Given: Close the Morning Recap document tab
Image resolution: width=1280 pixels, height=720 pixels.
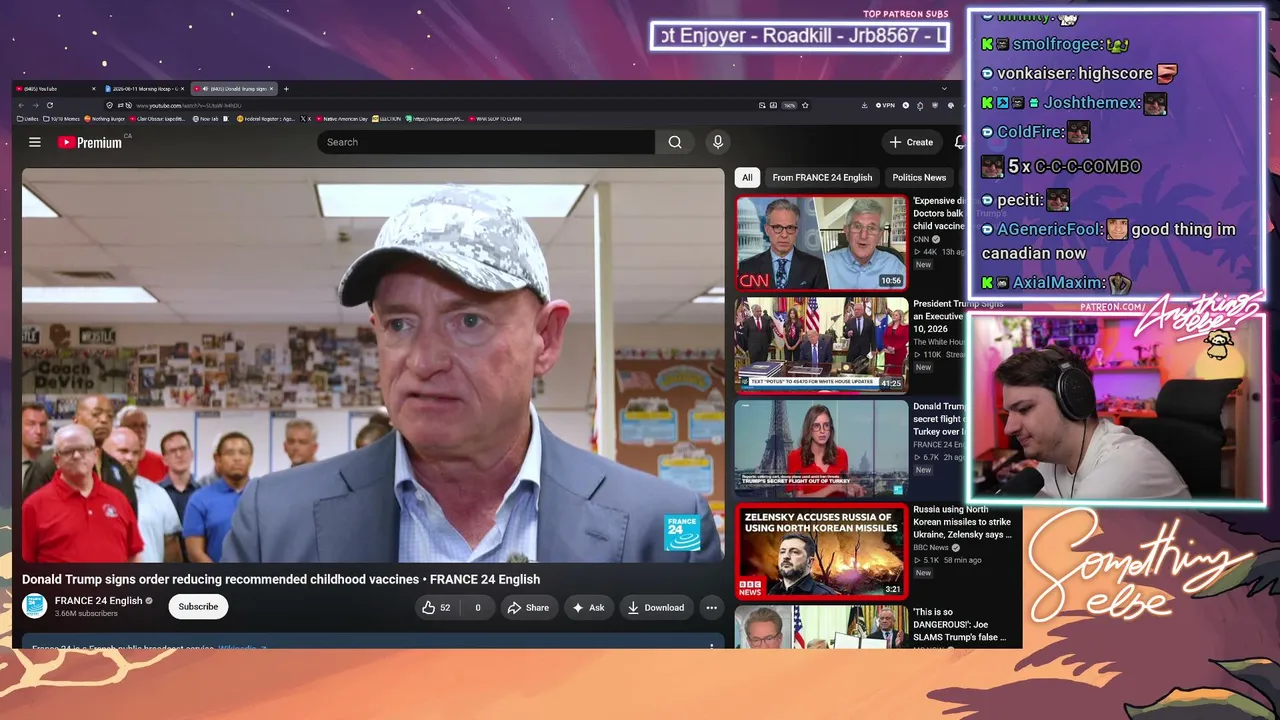Looking at the screenshot, I should tap(183, 89).
